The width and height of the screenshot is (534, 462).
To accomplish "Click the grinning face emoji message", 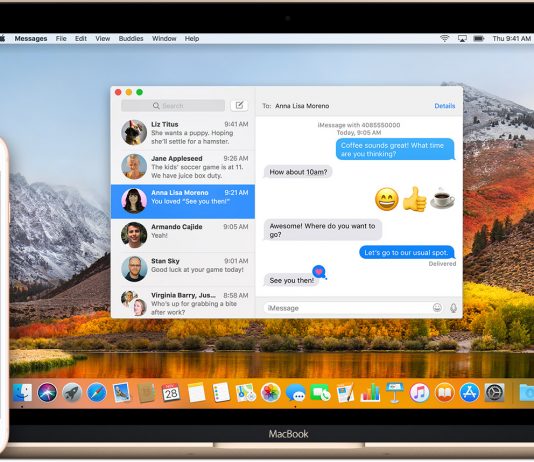I will click(387, 199).
